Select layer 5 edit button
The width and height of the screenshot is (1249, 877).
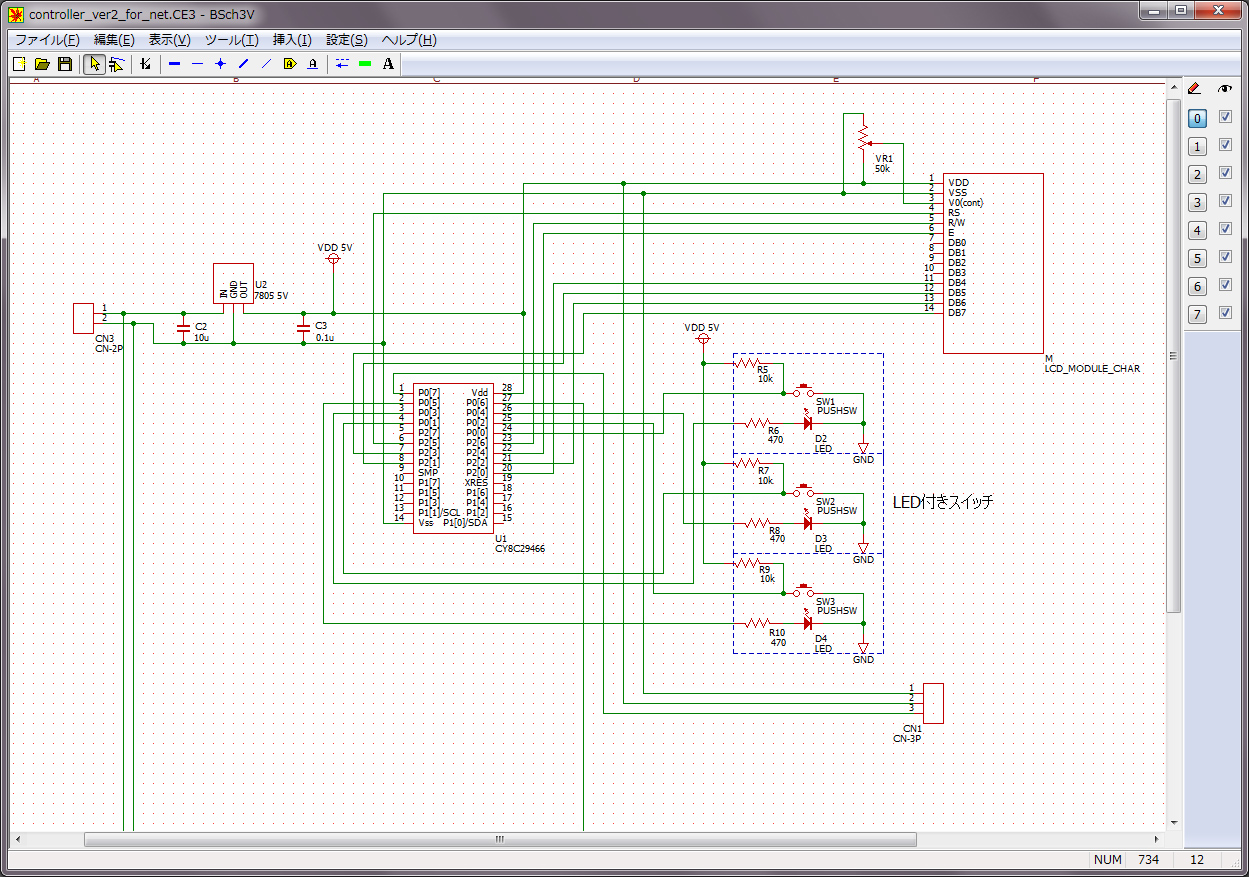(1197, 259)
